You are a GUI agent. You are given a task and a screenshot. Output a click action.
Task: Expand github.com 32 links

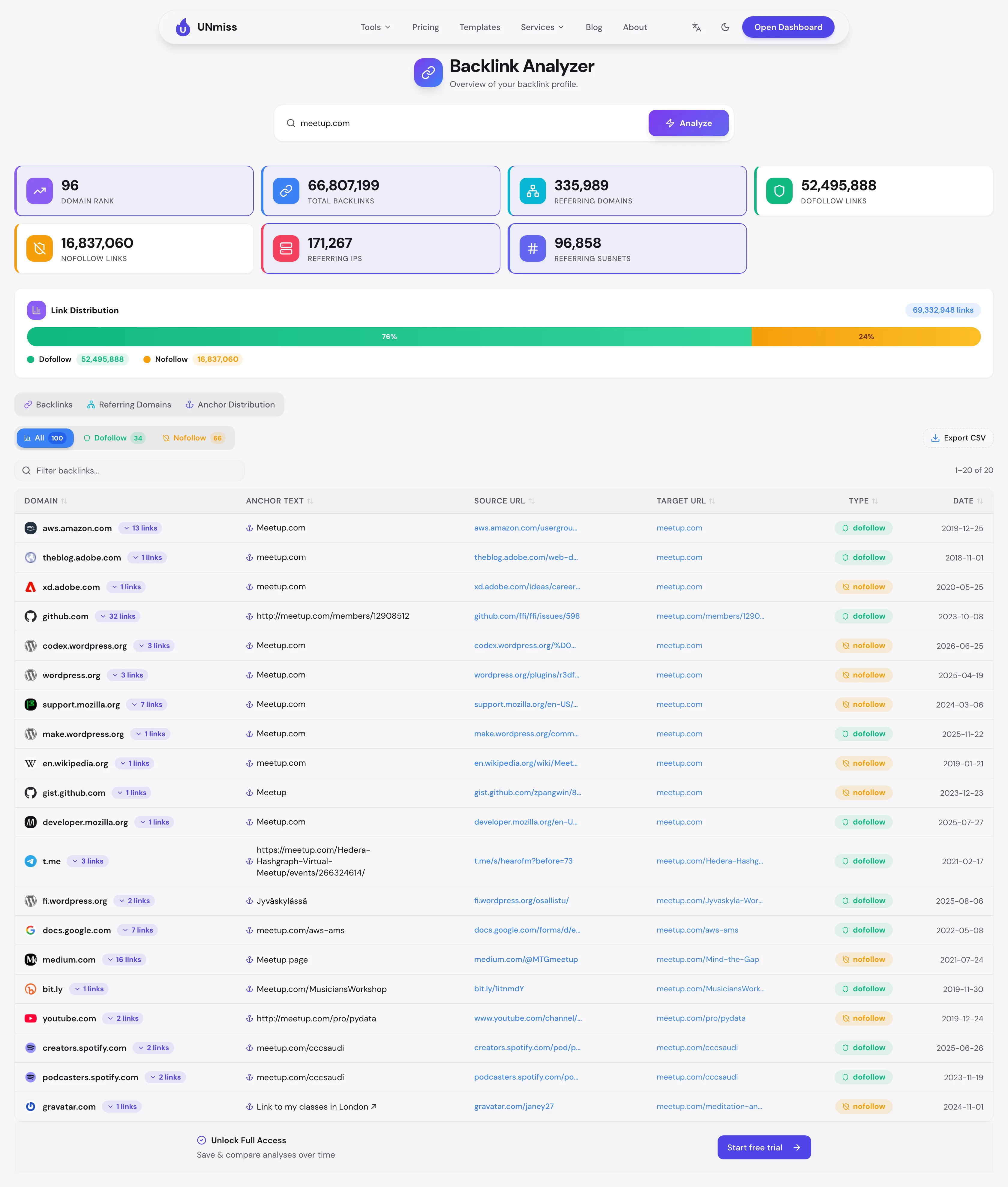tap(118, 616)
